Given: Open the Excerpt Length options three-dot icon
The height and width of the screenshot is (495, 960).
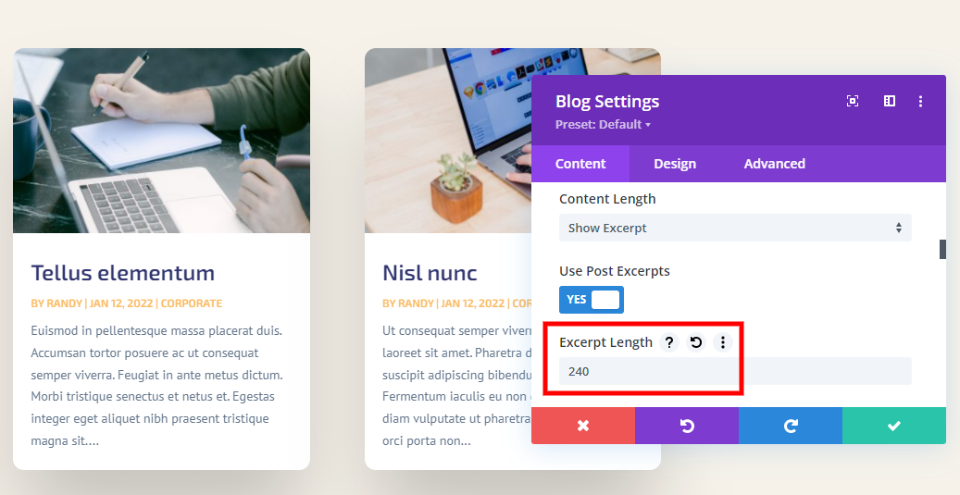Looking at the screenshot, I should click(722, 342).
